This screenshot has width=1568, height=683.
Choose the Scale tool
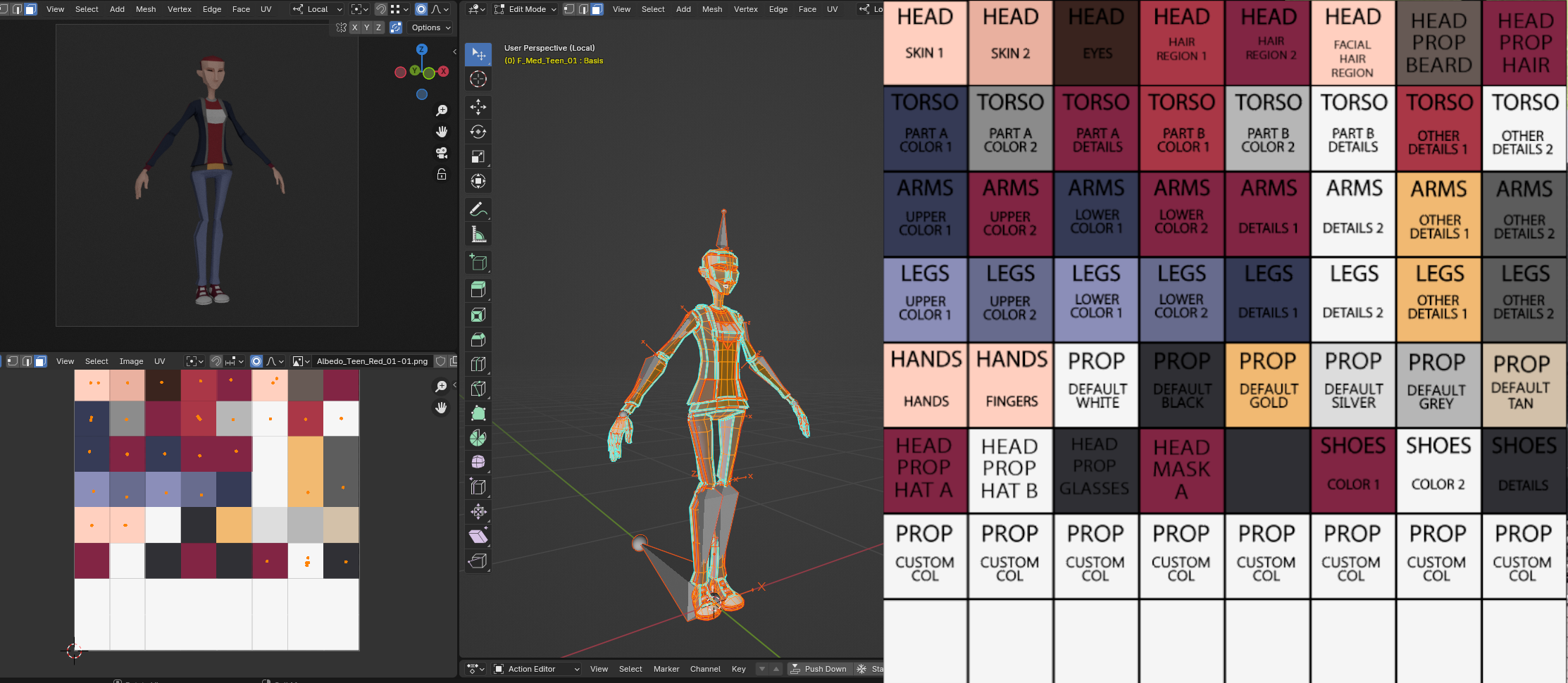click(478, 156)
